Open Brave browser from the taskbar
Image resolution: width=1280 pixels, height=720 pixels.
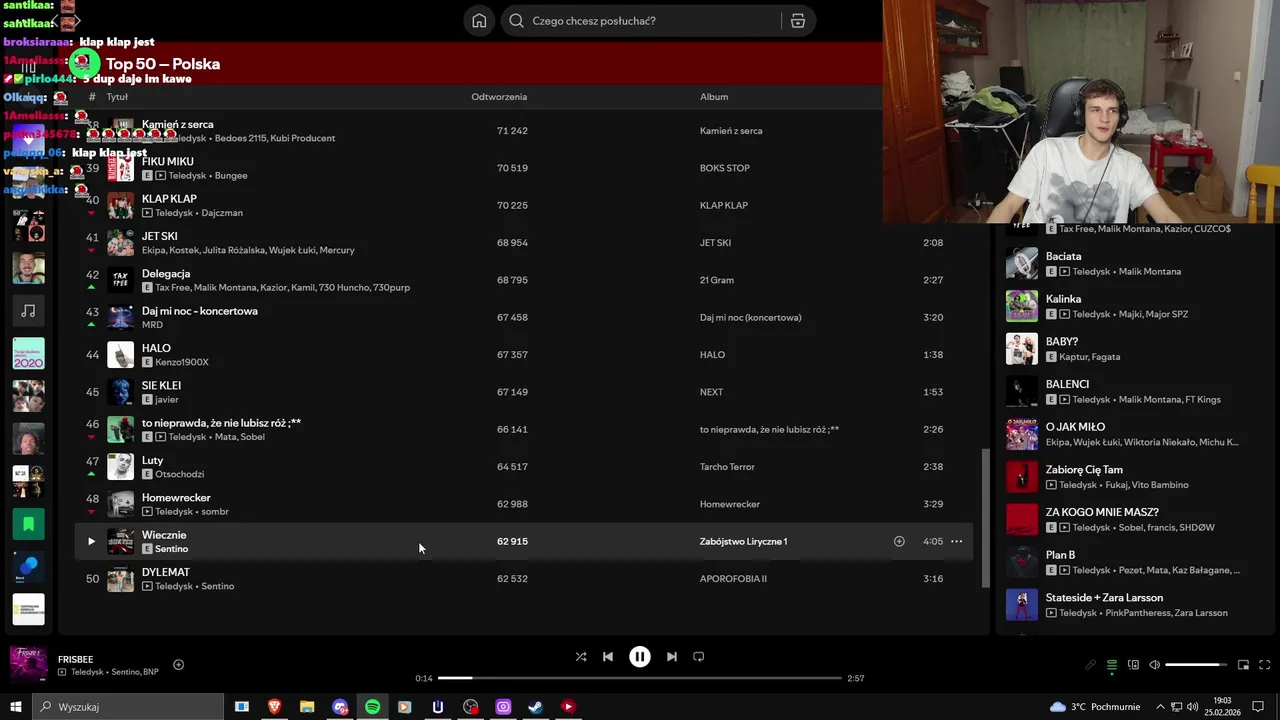tap(274, 707)
